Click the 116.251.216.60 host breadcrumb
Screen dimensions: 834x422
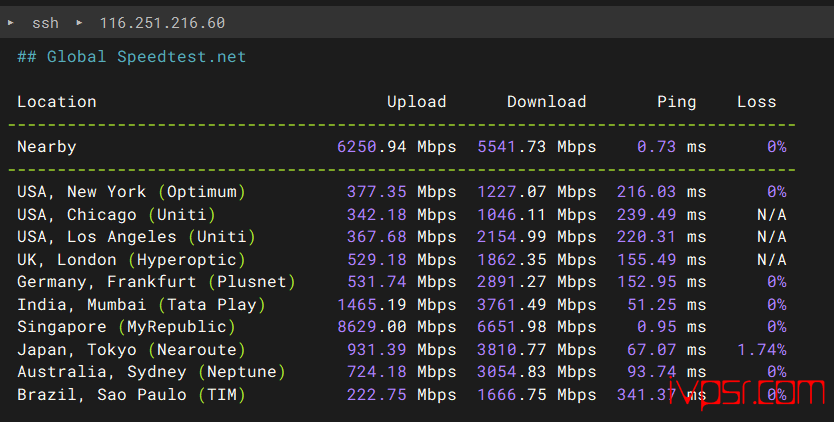tap(163, 23)
